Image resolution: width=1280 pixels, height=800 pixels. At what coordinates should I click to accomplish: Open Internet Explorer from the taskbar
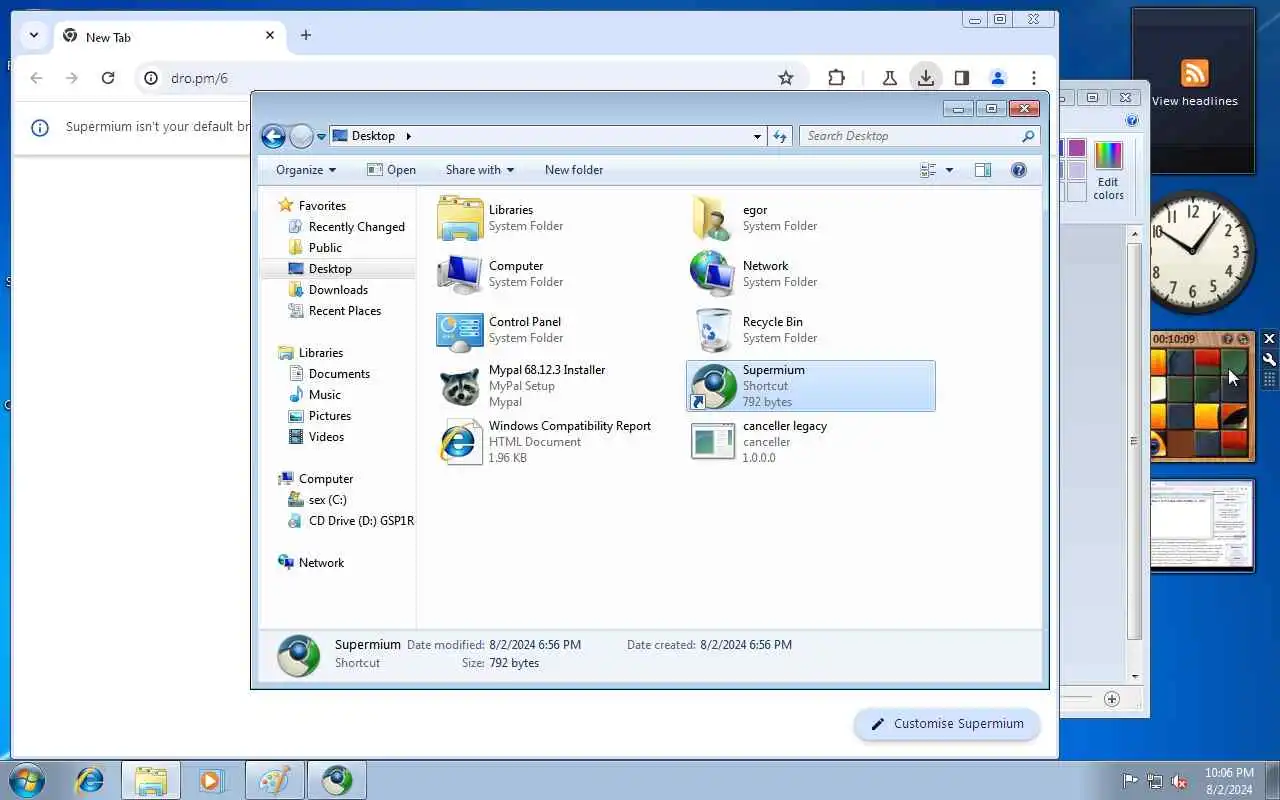tap(90, 780)
